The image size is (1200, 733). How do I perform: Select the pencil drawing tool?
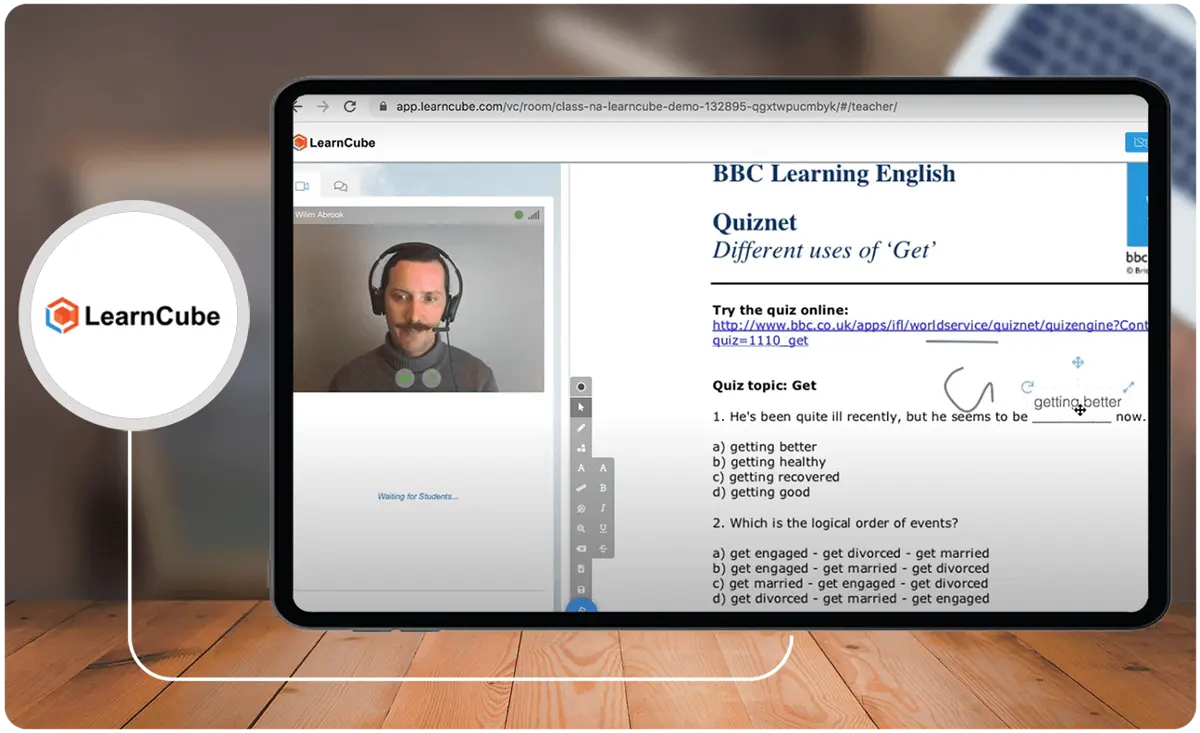pyautogui.click(x=581, y=428)
